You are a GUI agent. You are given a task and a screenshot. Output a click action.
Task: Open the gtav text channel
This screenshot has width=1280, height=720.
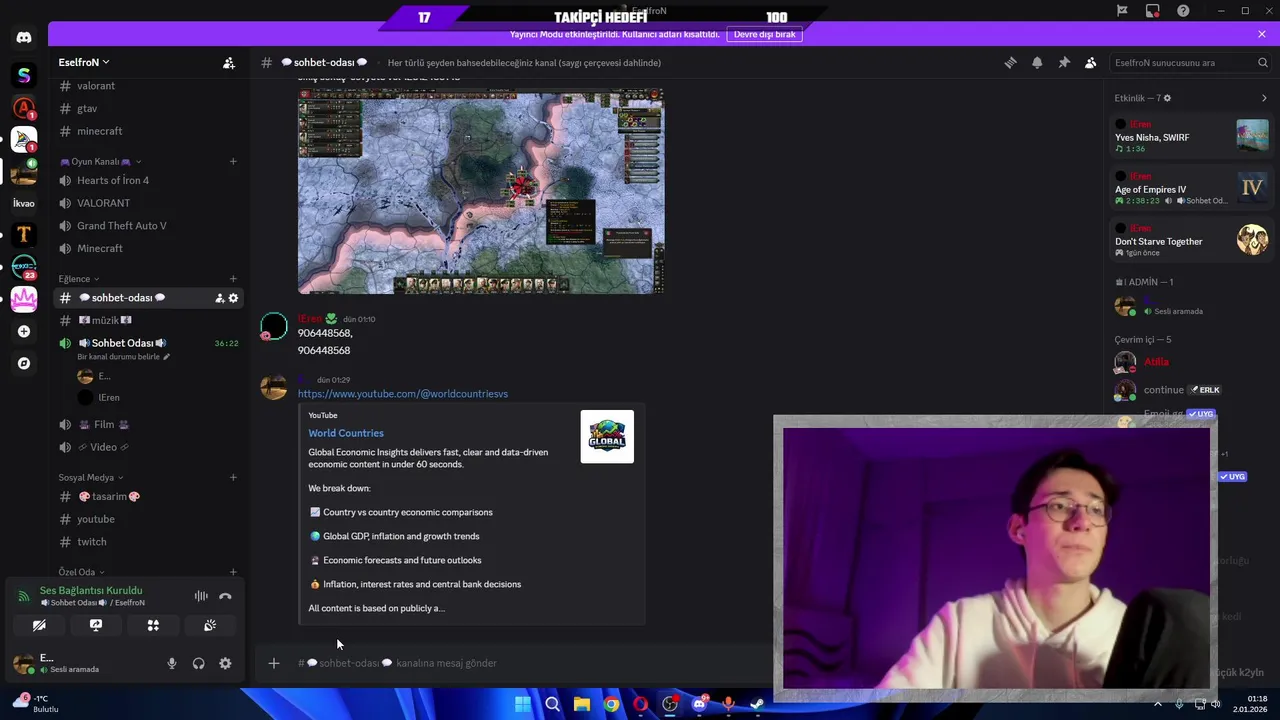[148, 108]
